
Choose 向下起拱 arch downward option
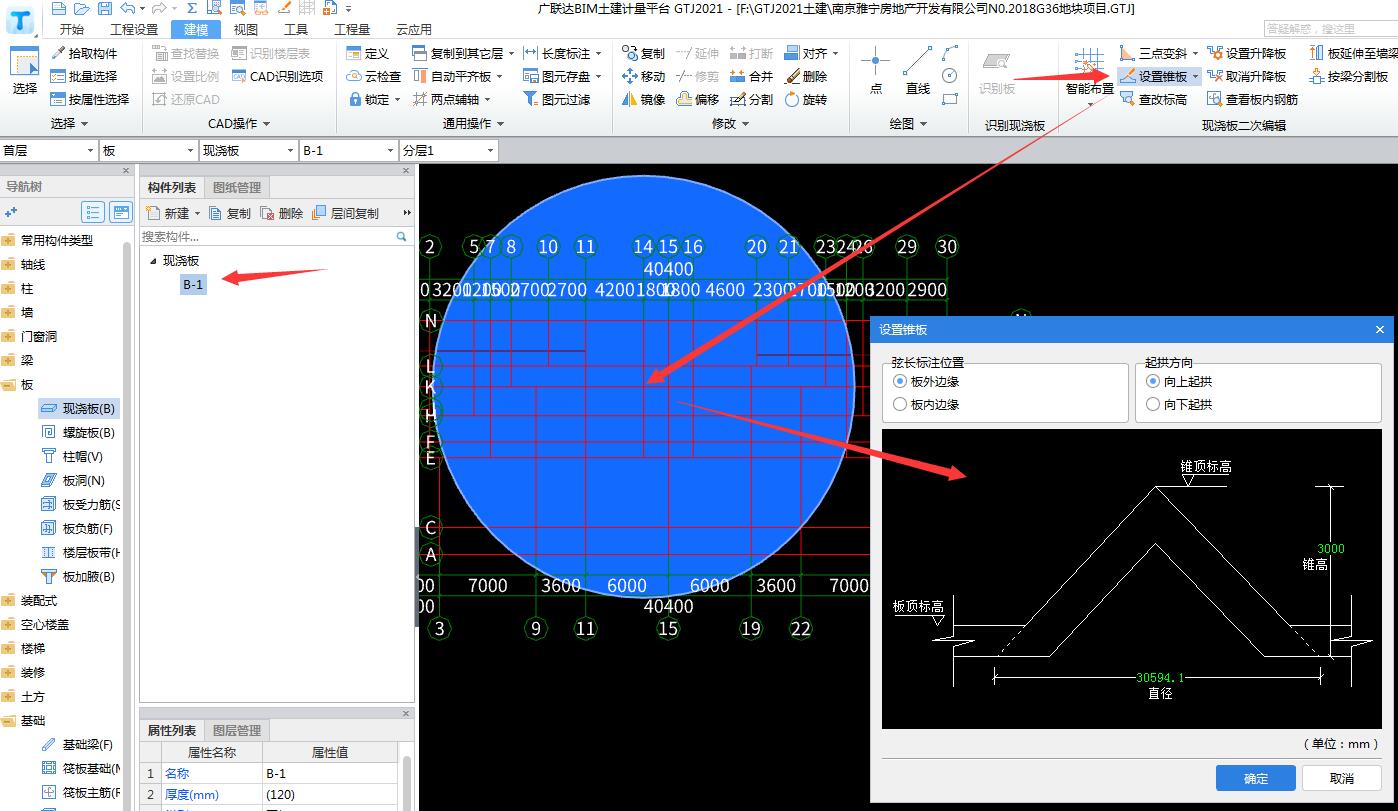pos(1179,404)
